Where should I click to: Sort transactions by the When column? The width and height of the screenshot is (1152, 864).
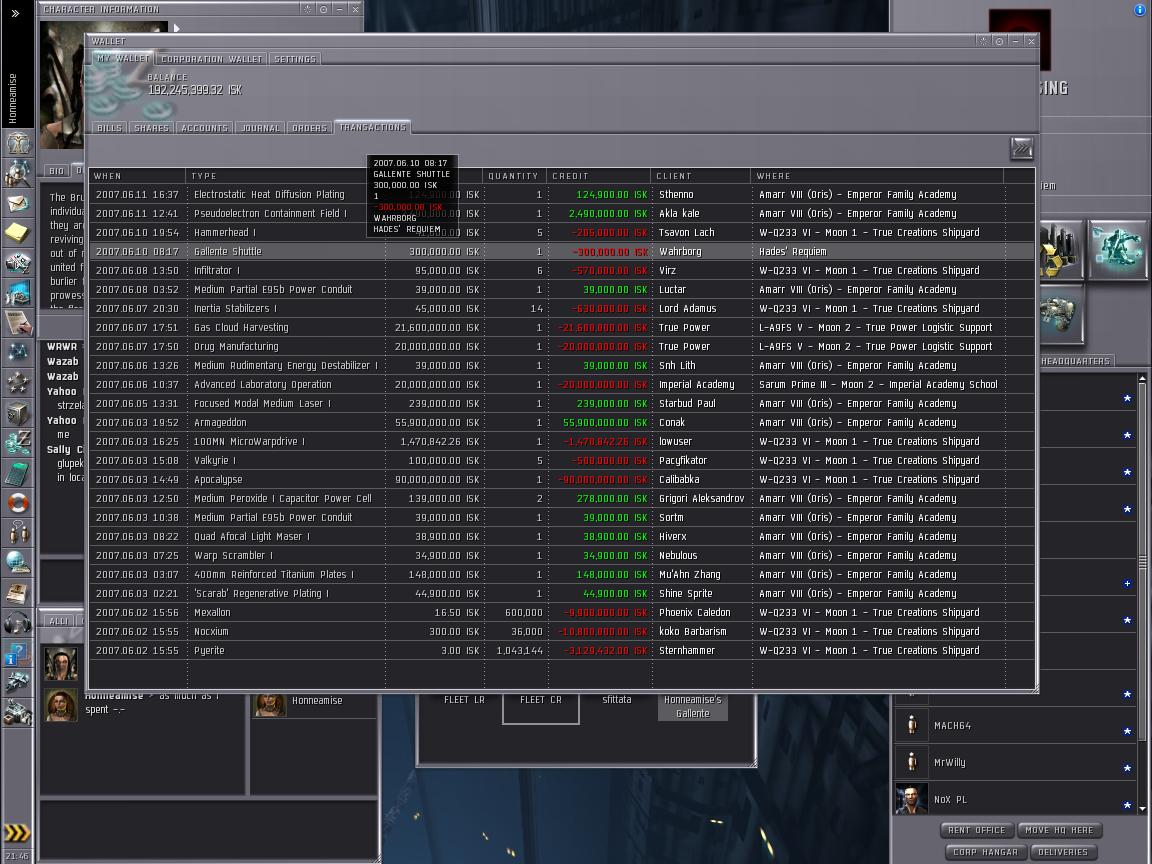[x=137, y=176]
